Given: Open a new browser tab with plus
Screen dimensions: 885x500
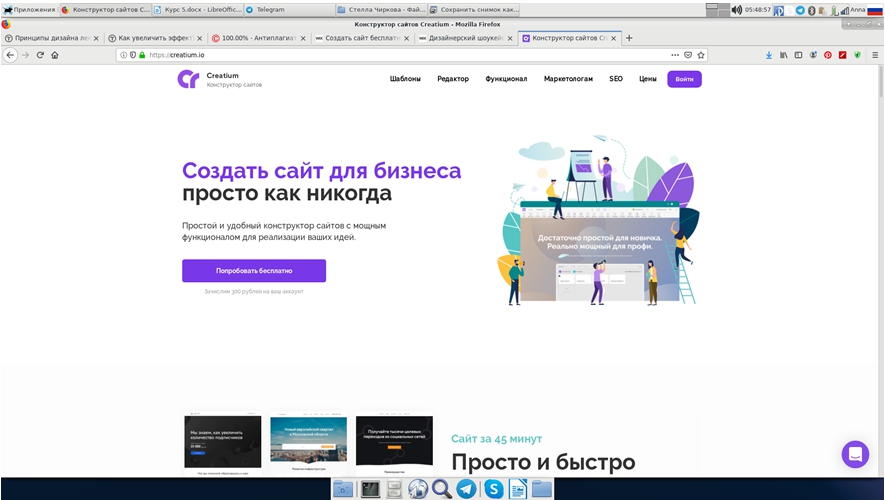Looking at the screenshot, I should 629,38.
